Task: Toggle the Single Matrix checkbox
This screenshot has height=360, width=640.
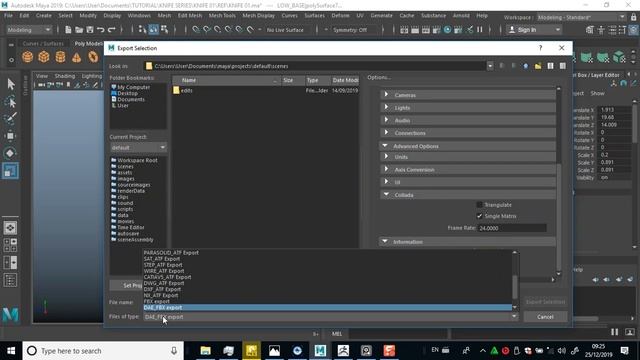Action: (x=480, y=216)
